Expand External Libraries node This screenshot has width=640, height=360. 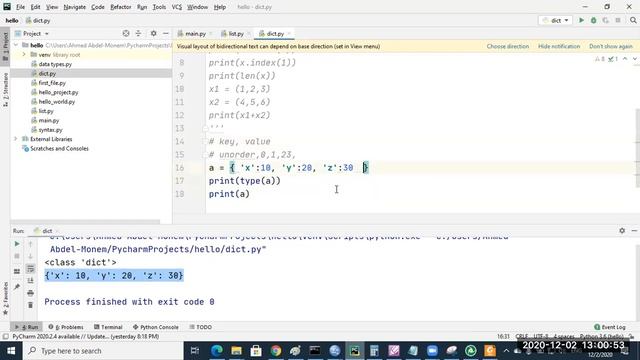pos(16,139)
